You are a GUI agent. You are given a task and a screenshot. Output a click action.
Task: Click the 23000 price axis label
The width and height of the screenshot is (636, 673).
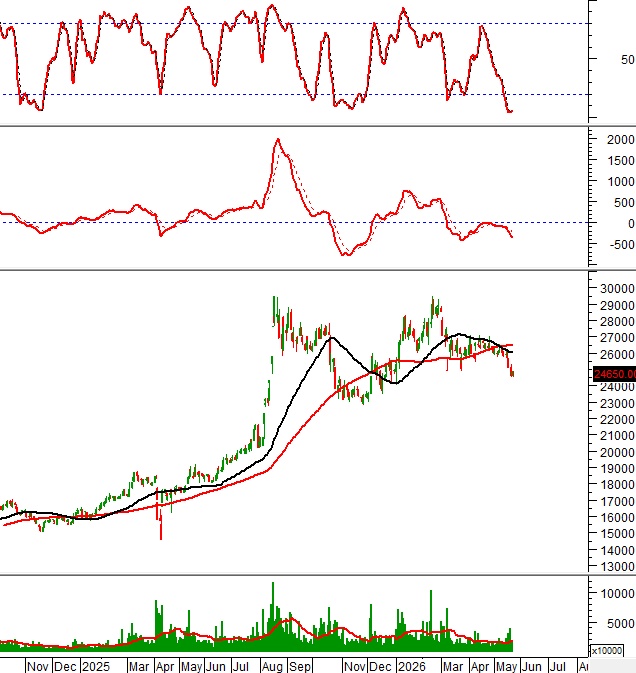point(617,403)
